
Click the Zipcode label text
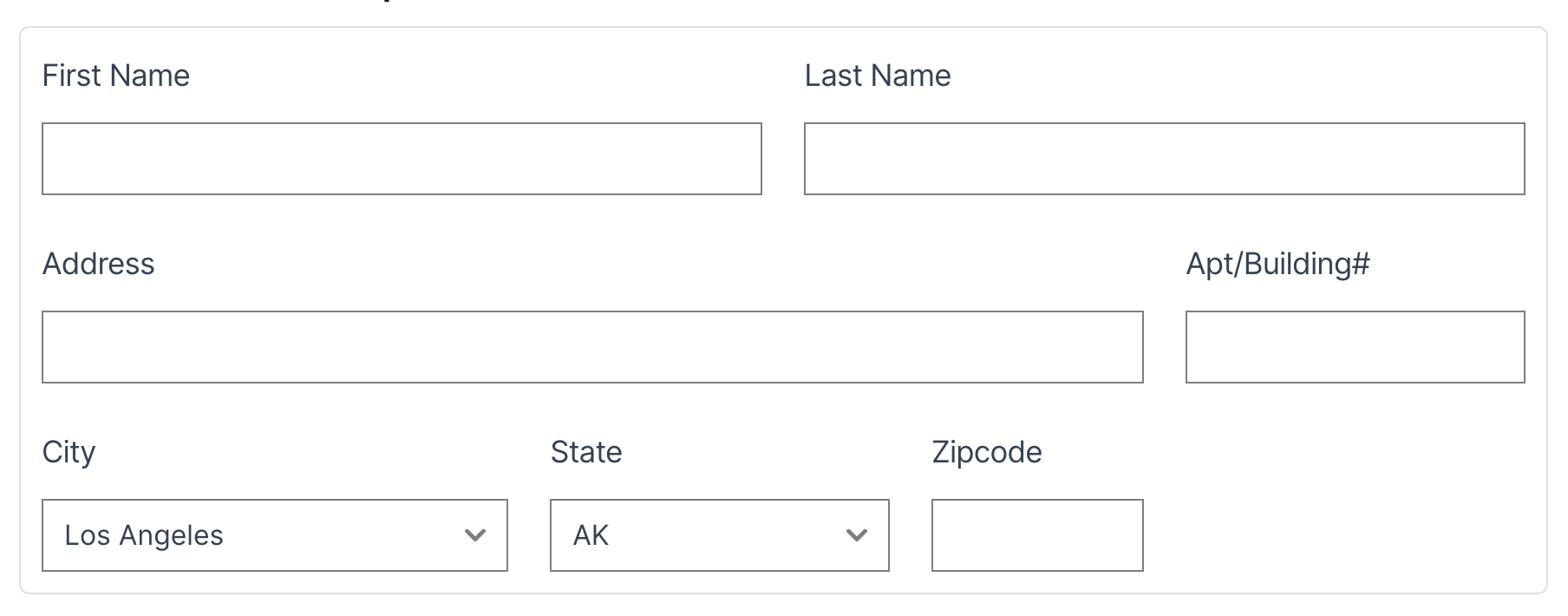click(987, 452)
